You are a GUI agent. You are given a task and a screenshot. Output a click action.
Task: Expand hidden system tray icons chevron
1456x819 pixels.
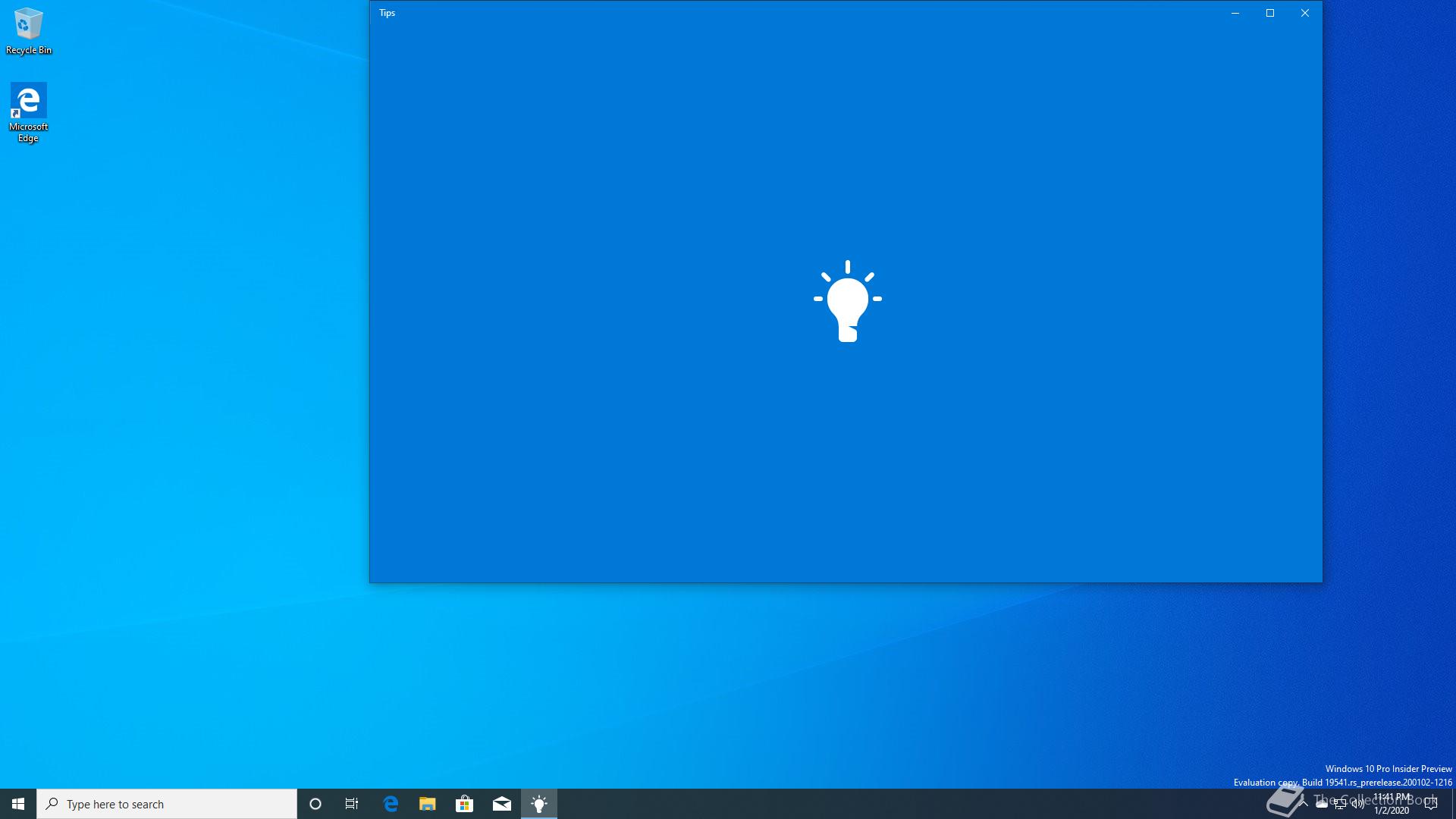click(1304, 804)
